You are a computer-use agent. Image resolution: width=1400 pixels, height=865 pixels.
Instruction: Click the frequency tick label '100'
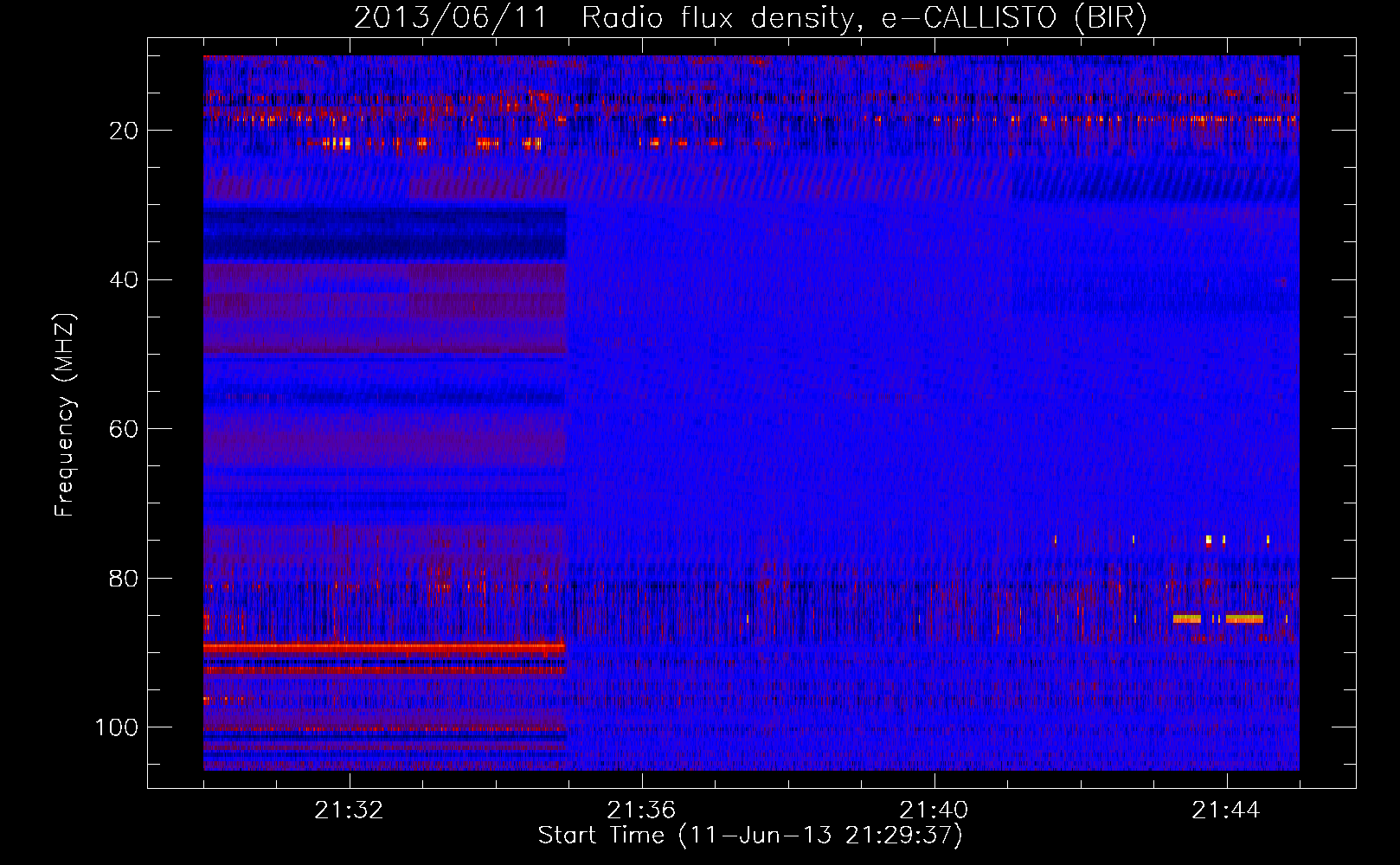pos(117,727)
